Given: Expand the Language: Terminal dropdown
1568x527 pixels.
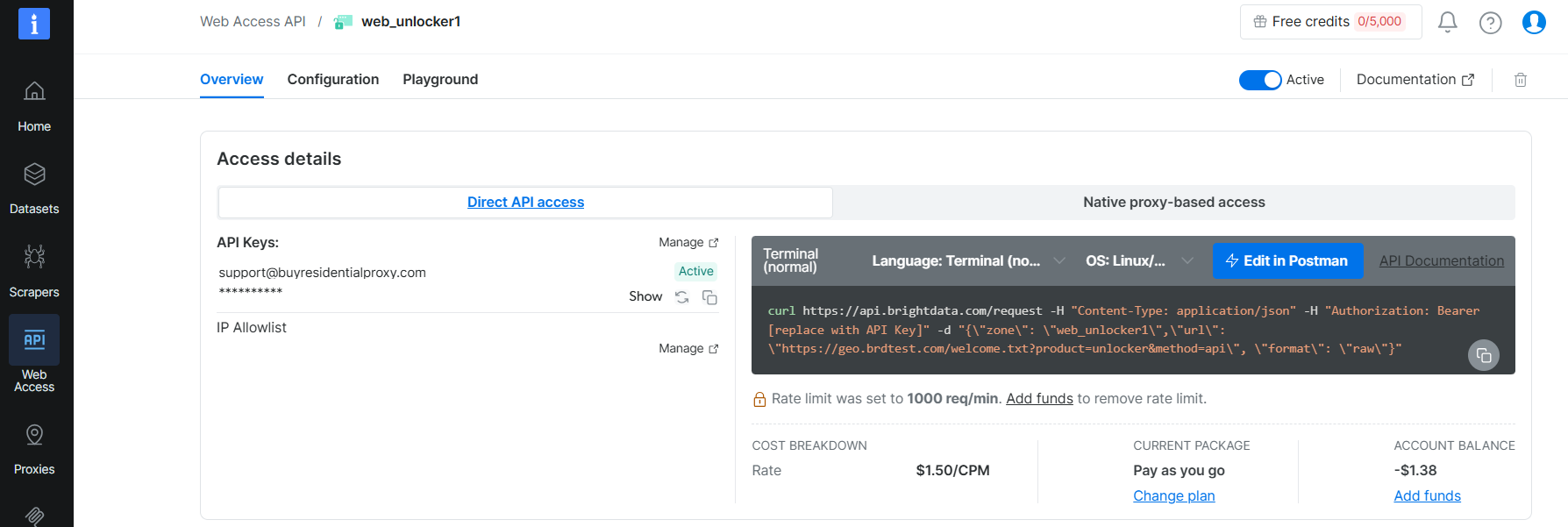Looking at the screenshot, I should [x=968, y=260].
